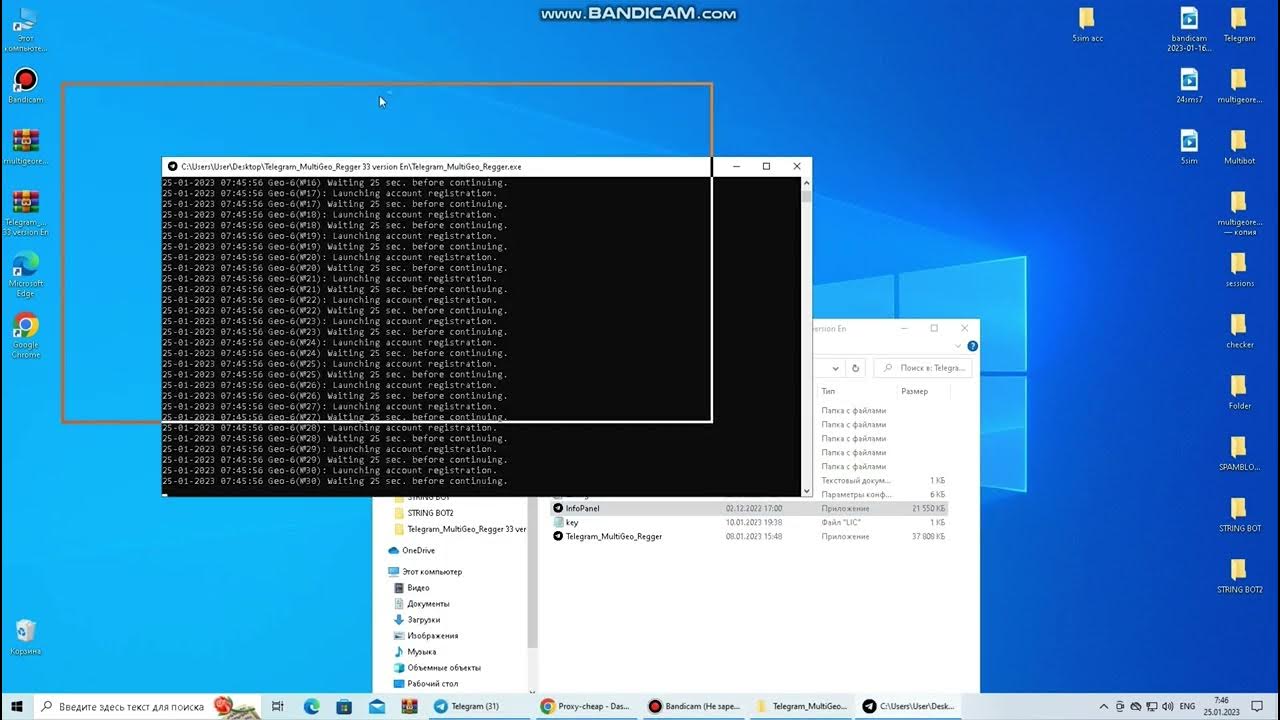Open the Mail app on the taskbar
This screenshot has height=720, width=1280.
click(376, 706)
